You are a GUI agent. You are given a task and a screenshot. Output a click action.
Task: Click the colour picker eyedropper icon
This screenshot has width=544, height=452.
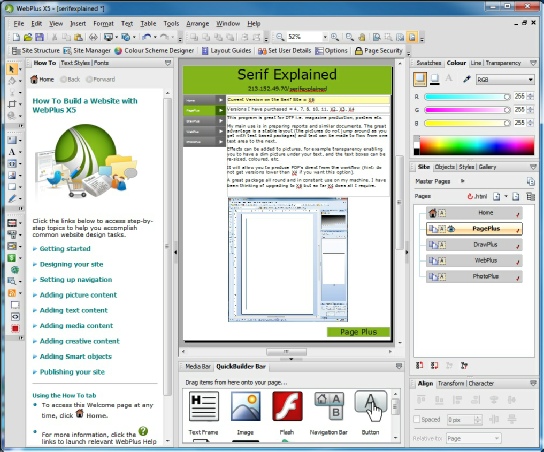click(x=467, y=79)
